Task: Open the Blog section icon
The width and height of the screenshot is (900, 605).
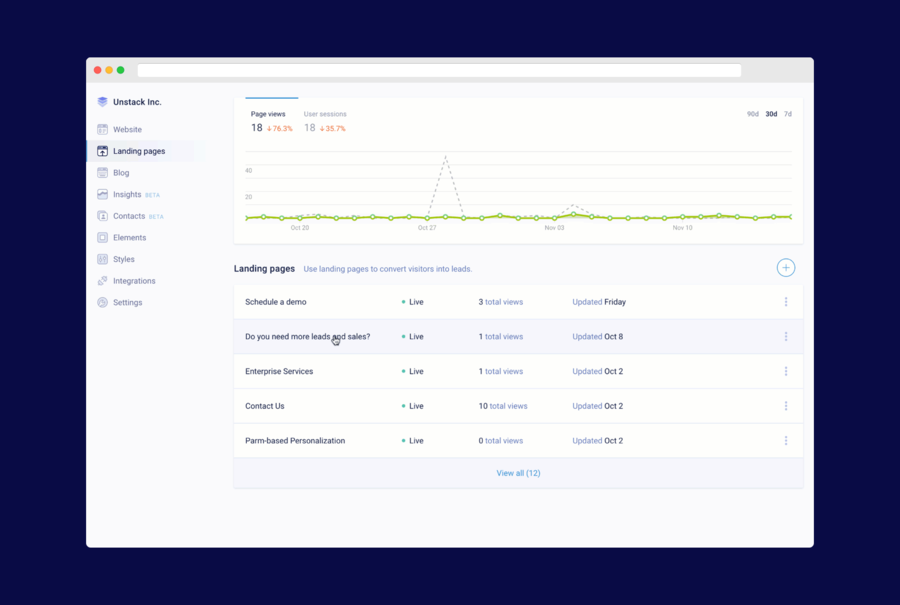Action: click(x=102, y=173)
